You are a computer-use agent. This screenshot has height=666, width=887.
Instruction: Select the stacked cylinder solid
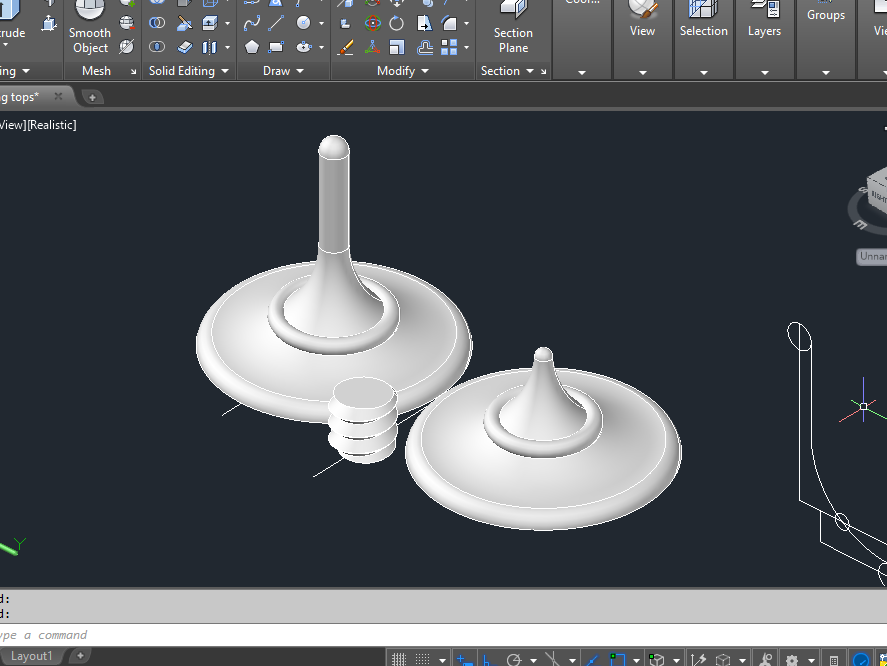point(363,420)
